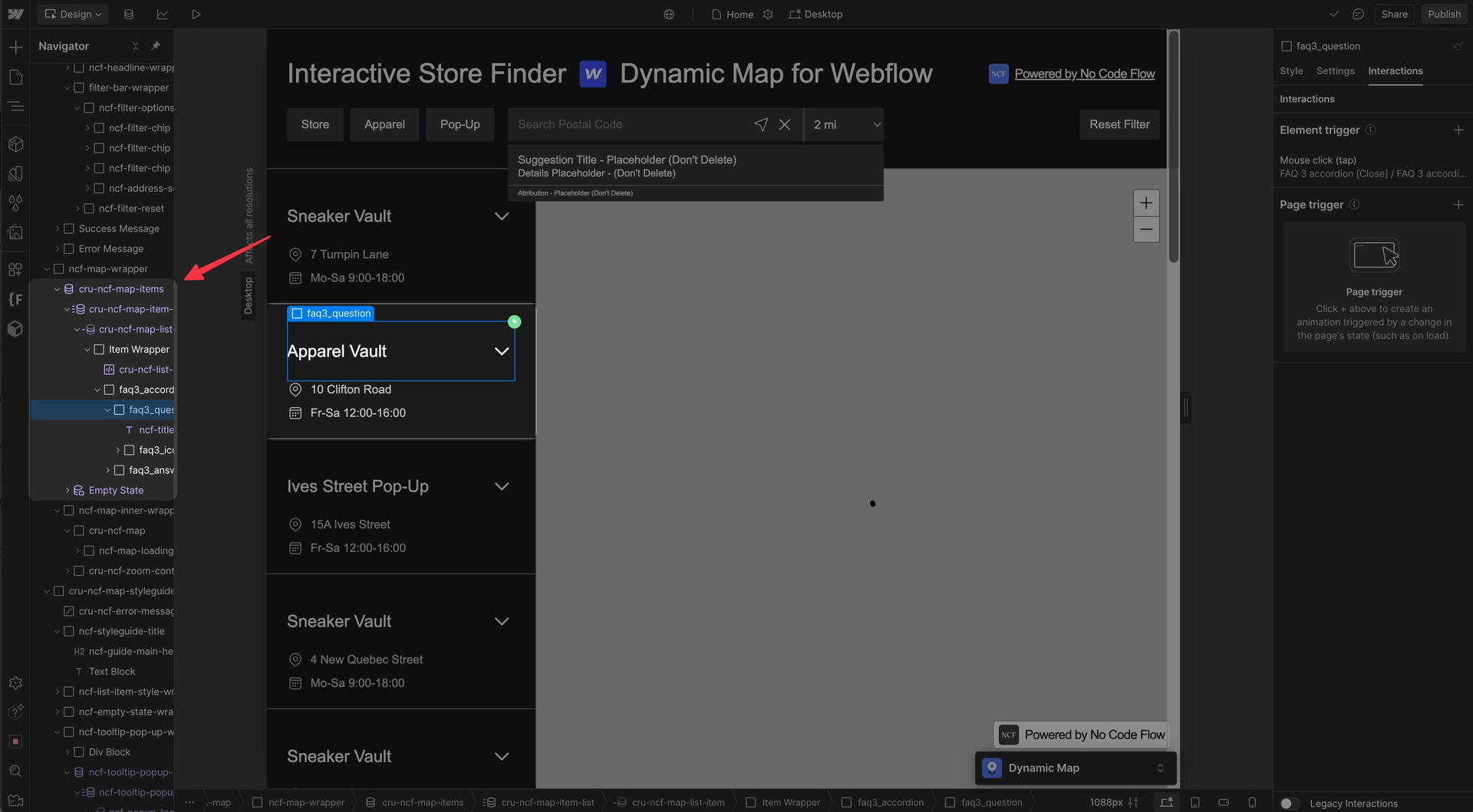Screen dimensions: 1473x812
Task: Select the desktop base breakpoint icon in bottom bar
Action: 1167,802
